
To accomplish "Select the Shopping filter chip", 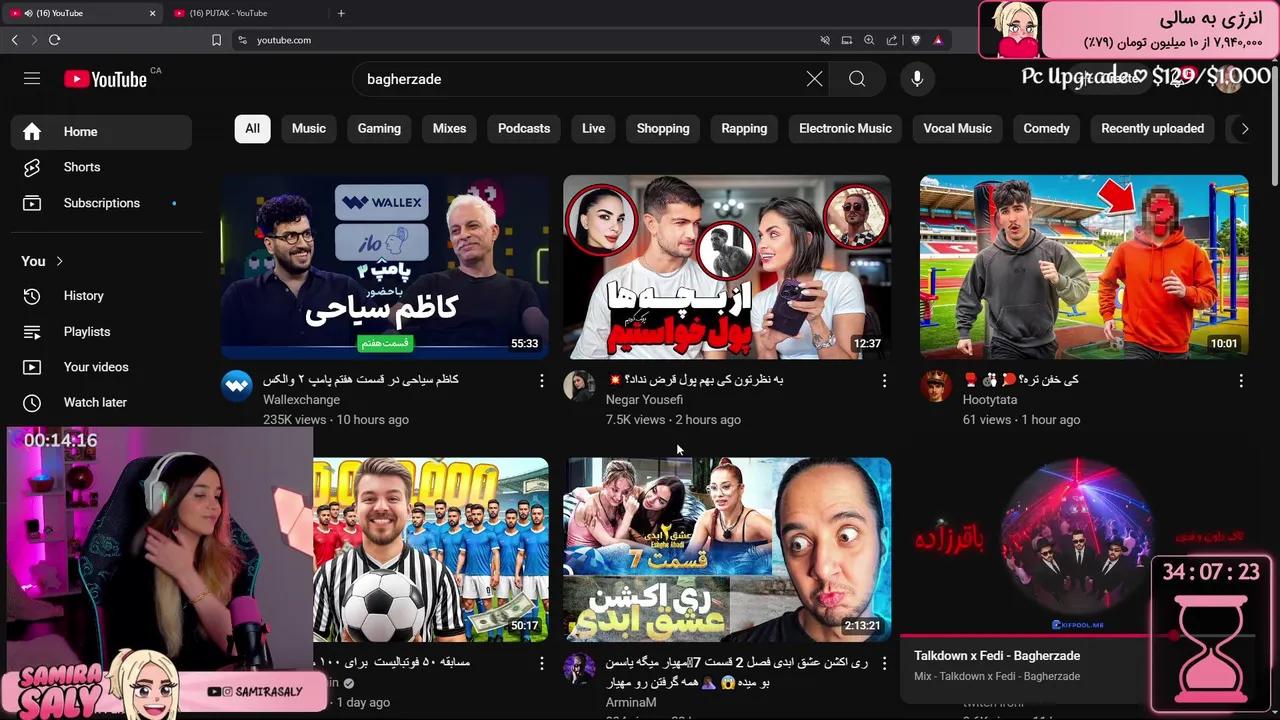I will point(663,128).
